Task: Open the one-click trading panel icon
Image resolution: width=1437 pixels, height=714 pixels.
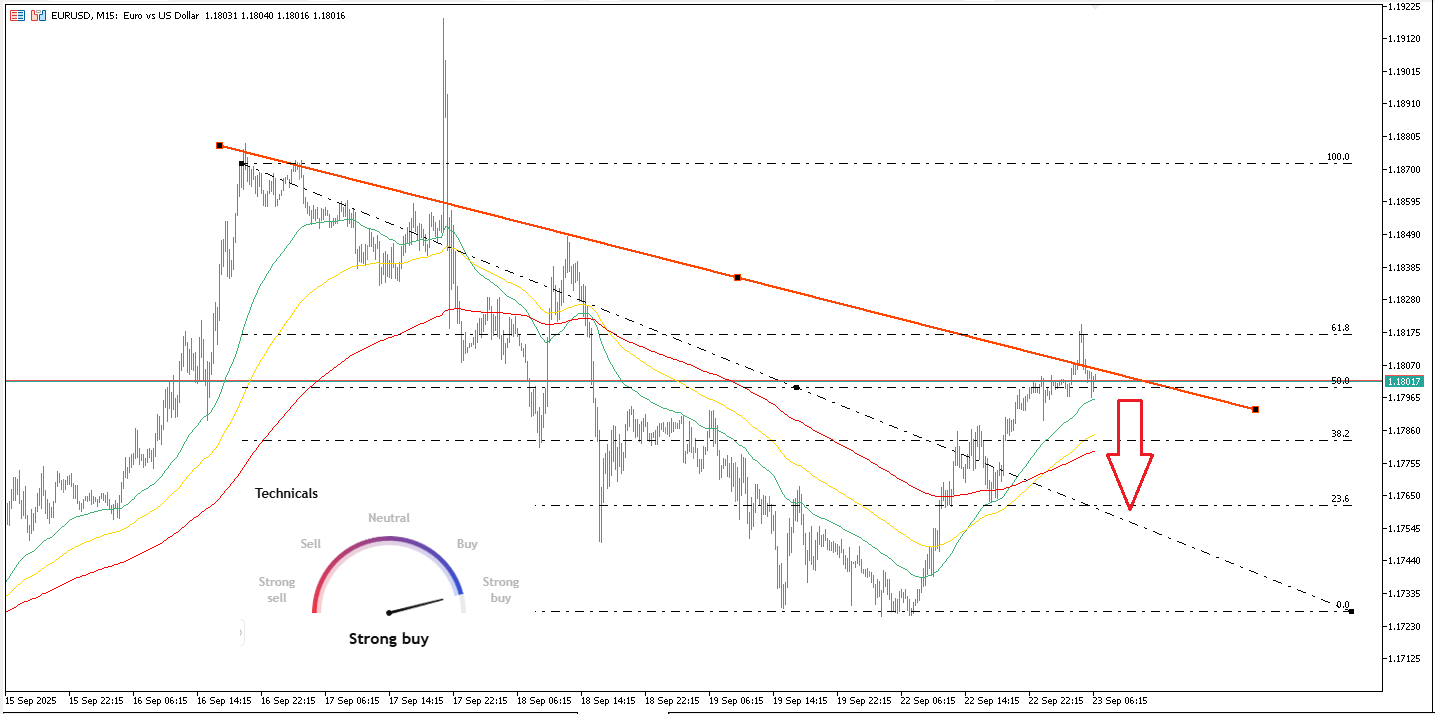Action: coord(37,16)
